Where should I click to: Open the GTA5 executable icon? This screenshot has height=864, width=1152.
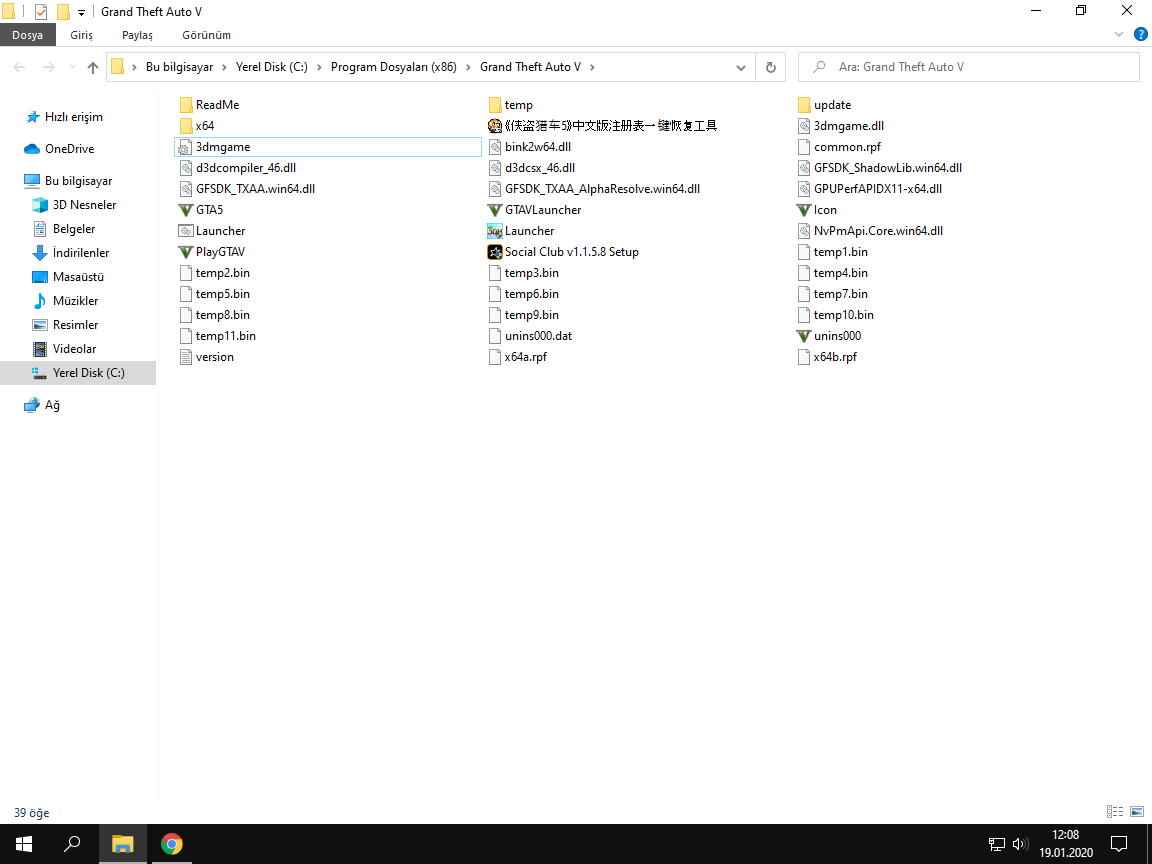(186, 210)
